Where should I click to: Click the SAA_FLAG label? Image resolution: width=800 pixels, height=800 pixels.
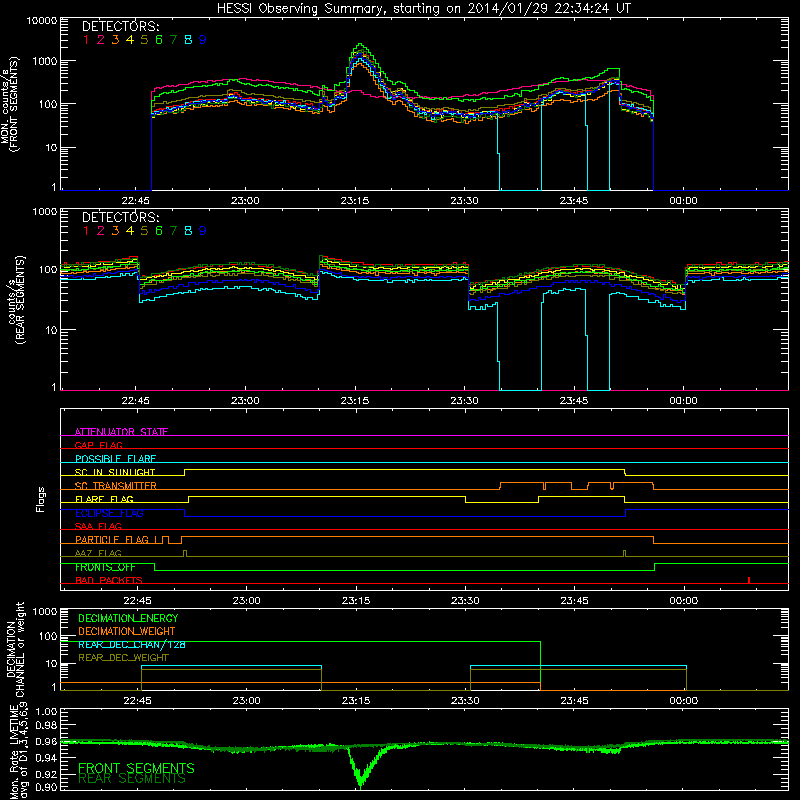coord(98,526)
